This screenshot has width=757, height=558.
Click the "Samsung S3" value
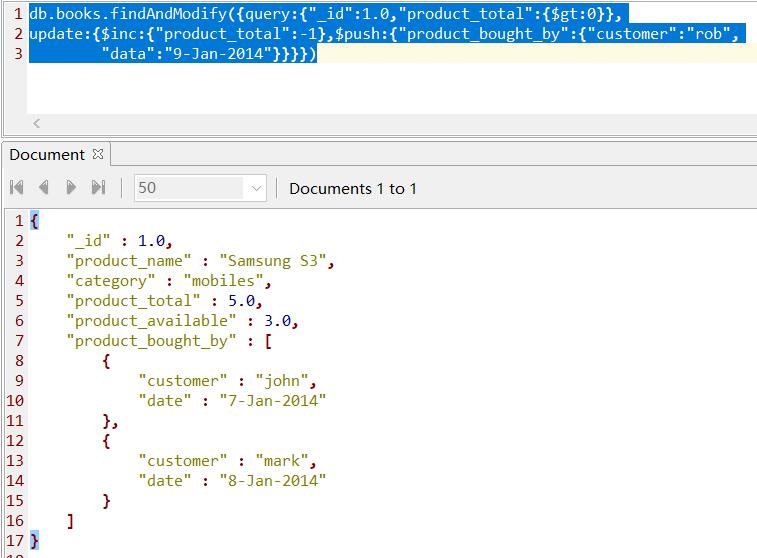273,261
